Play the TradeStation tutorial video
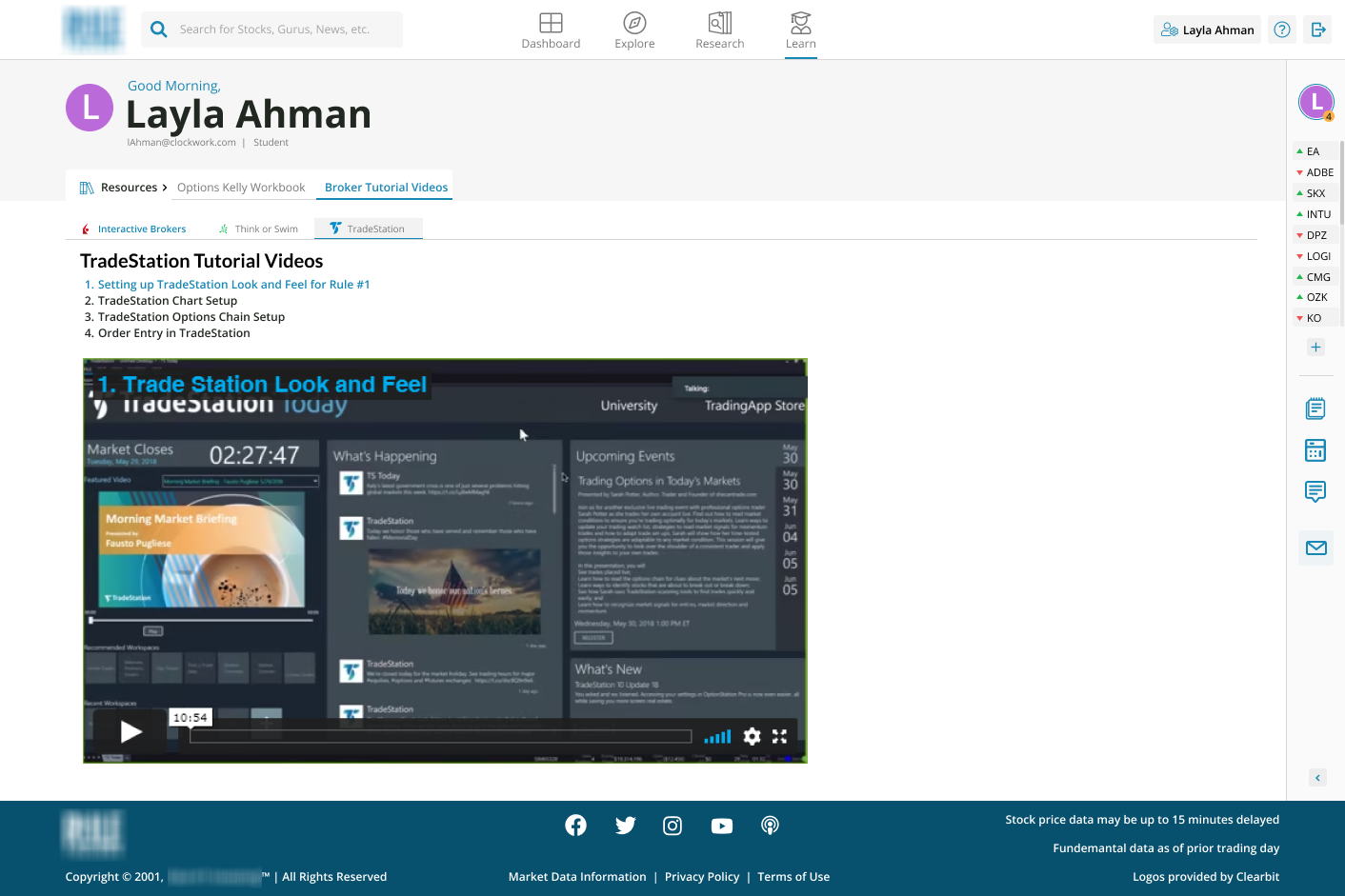This screenshot has width=1345, height=896. [131, 732]
